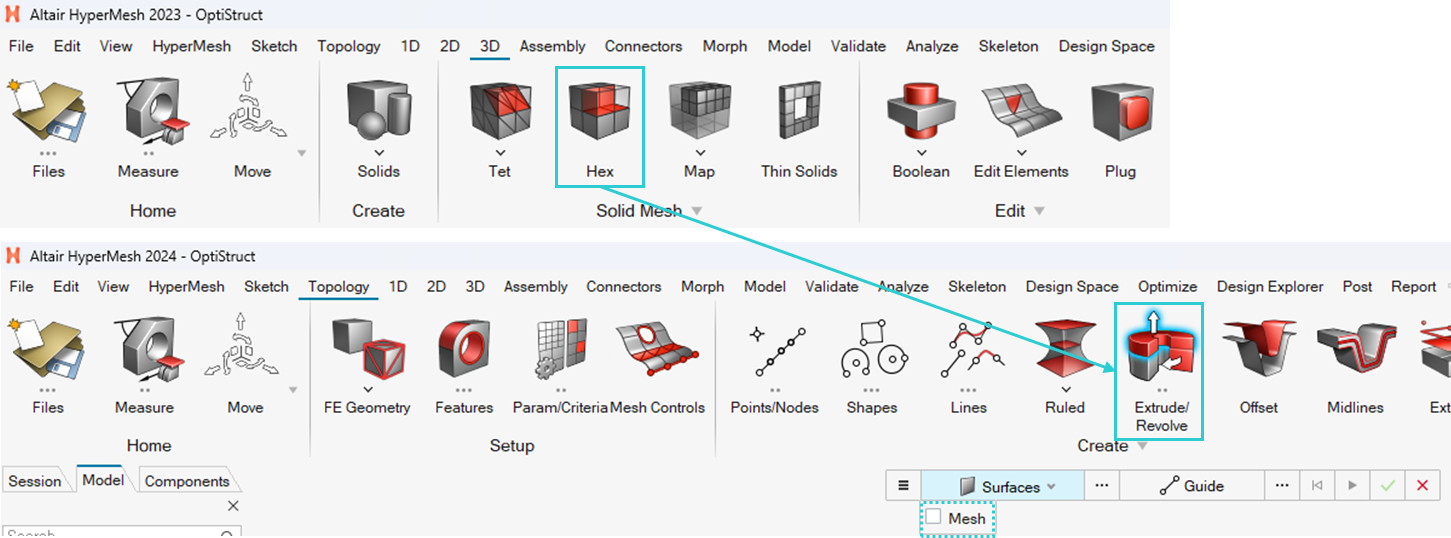Open options dots next to Guide selector
The width and height of the screenshot is (1451, 538).
1282,486
